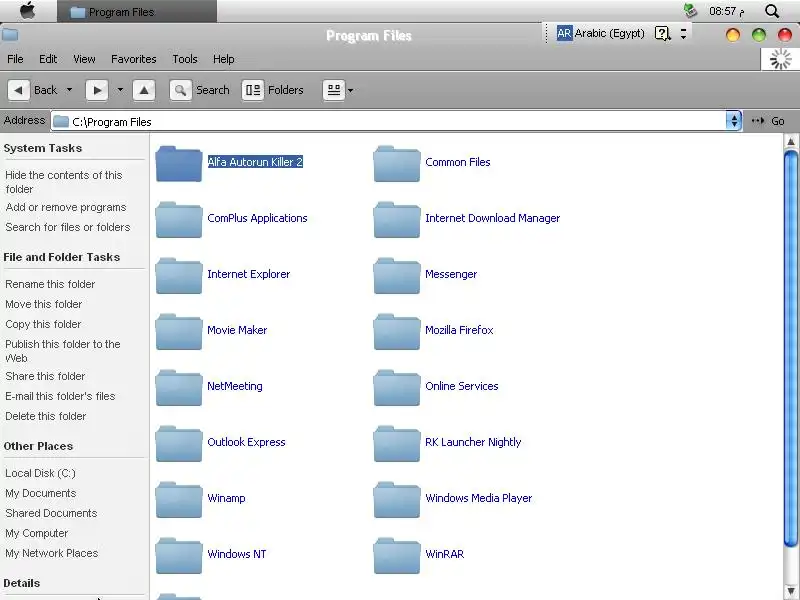Click the Back arrow icon
This screenshot has height=600, width=800.
(x=18, y=90)
